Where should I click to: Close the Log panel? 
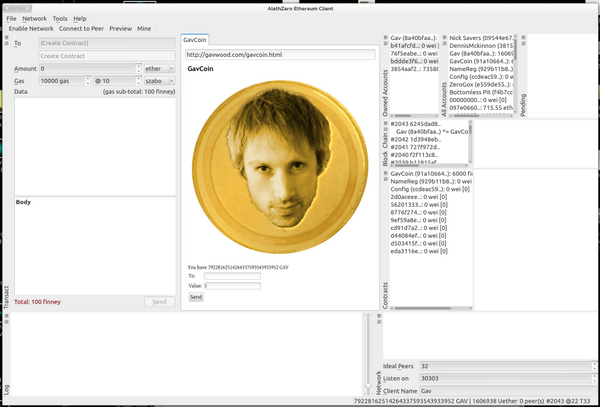pos(7,316)
